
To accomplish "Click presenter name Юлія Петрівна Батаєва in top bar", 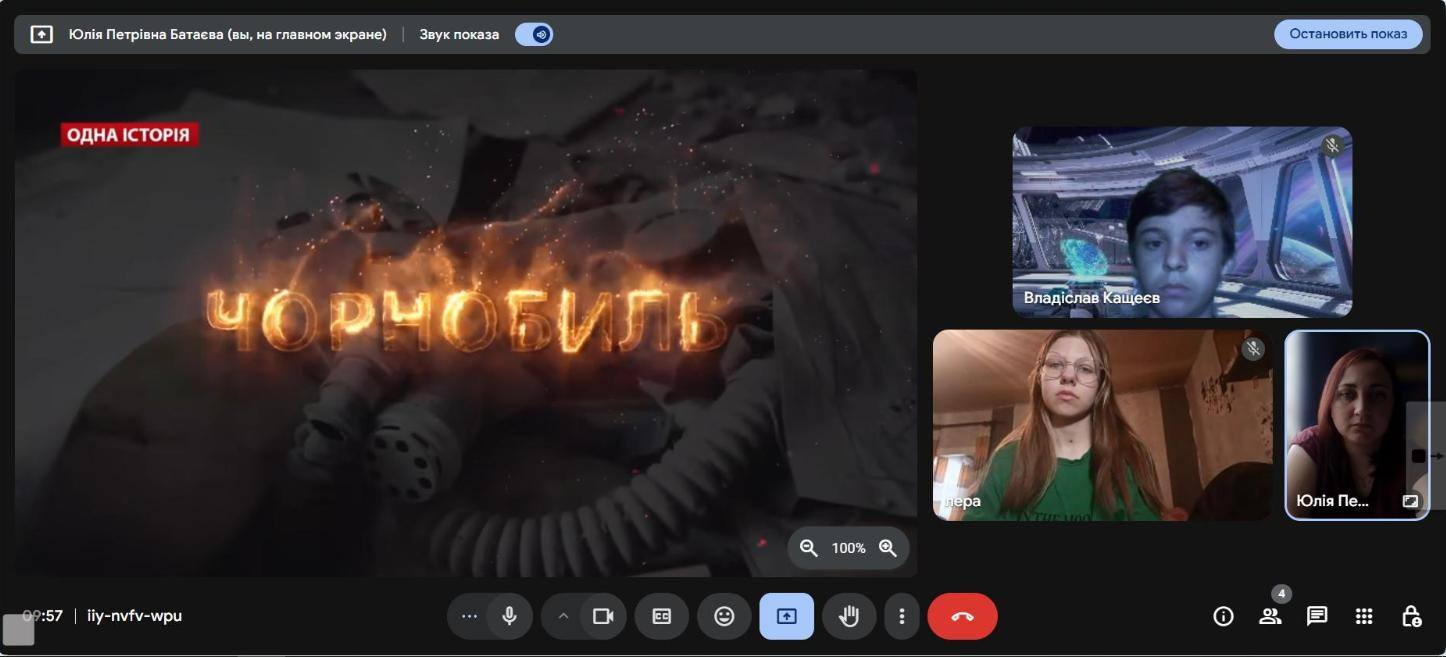I will point(228,35).
